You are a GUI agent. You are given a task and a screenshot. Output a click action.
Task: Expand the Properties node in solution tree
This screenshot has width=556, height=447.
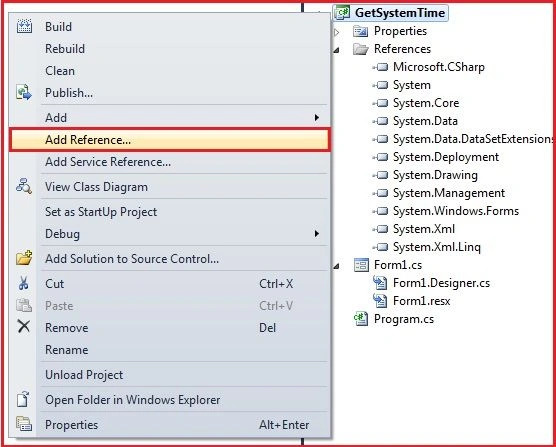(x=337, y=32)
